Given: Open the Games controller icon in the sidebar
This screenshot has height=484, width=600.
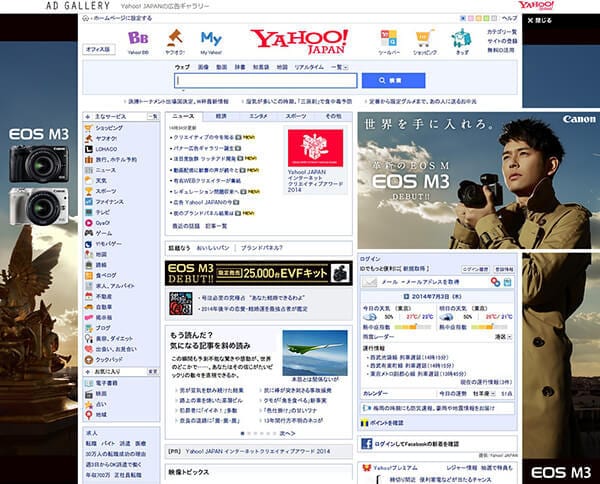Looking at the screenshot, I should (x=89, y=233).
